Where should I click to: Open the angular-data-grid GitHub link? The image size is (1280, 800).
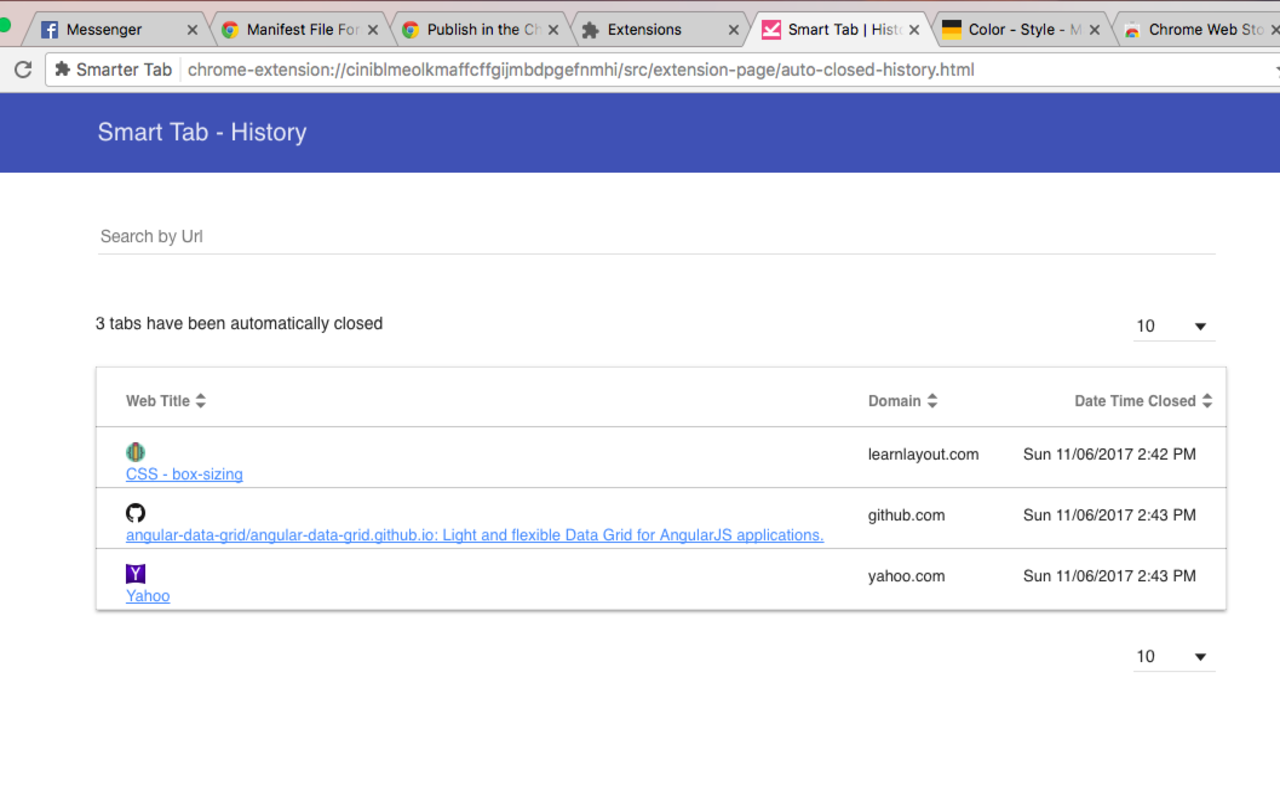tap(475, 535)
